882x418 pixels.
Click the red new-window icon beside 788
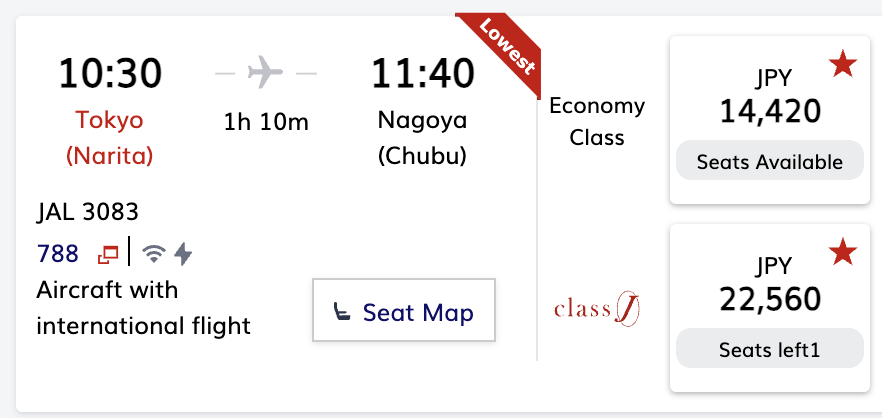coord(107,255)
